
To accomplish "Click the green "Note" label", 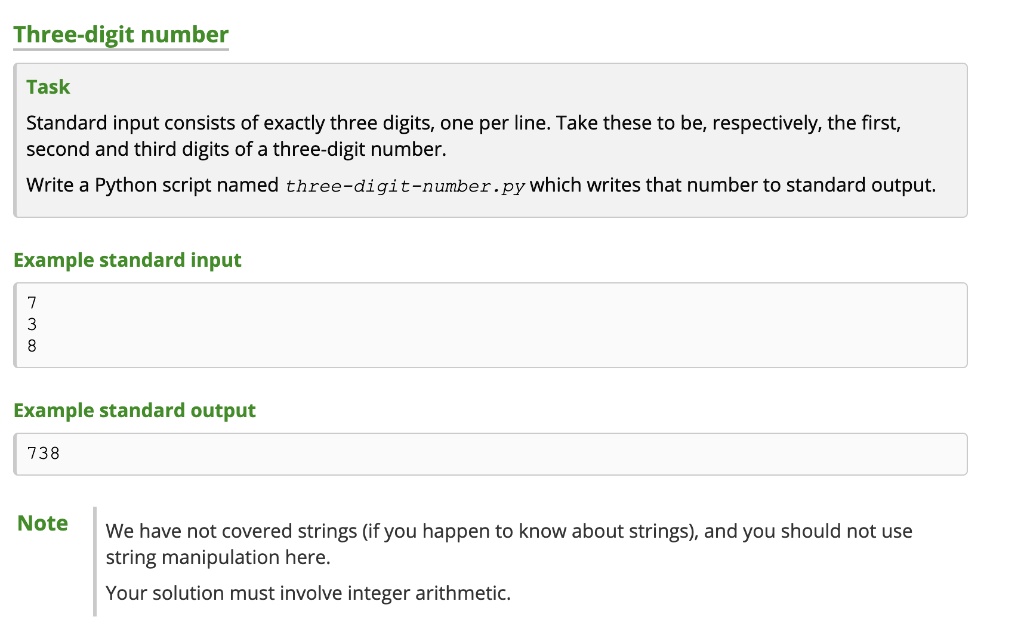I will click(x=43, y=523).
